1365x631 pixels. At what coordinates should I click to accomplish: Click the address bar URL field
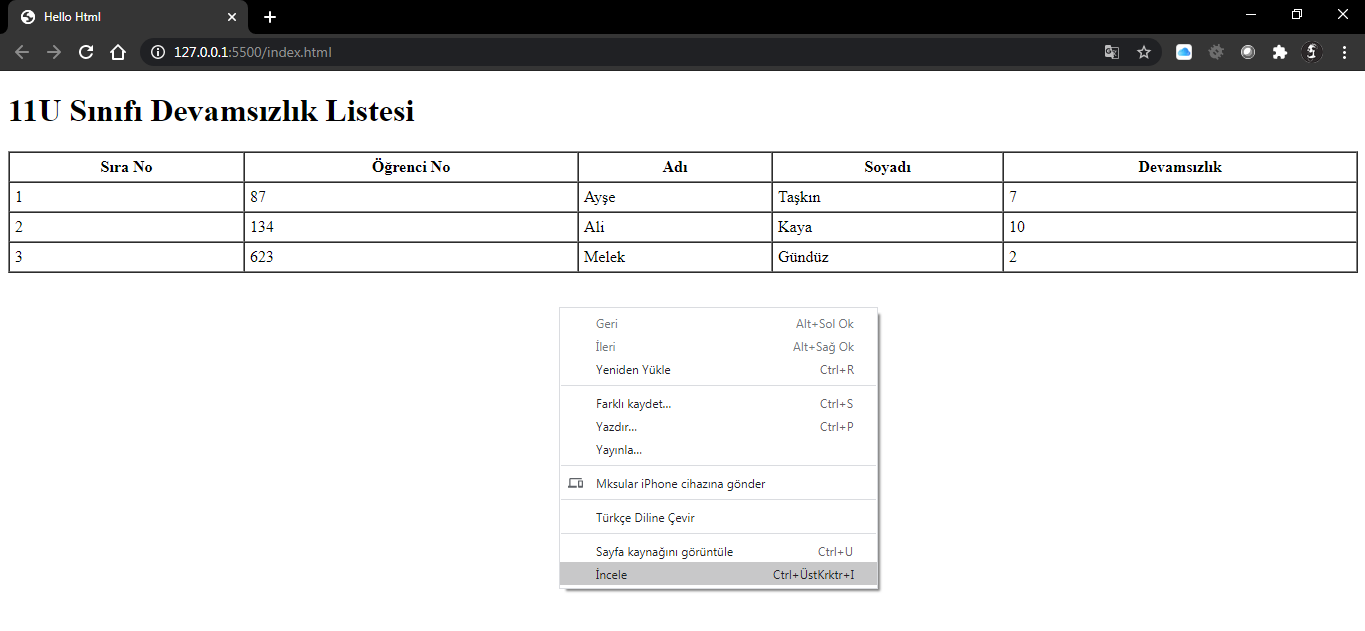(x=600, y=52)
